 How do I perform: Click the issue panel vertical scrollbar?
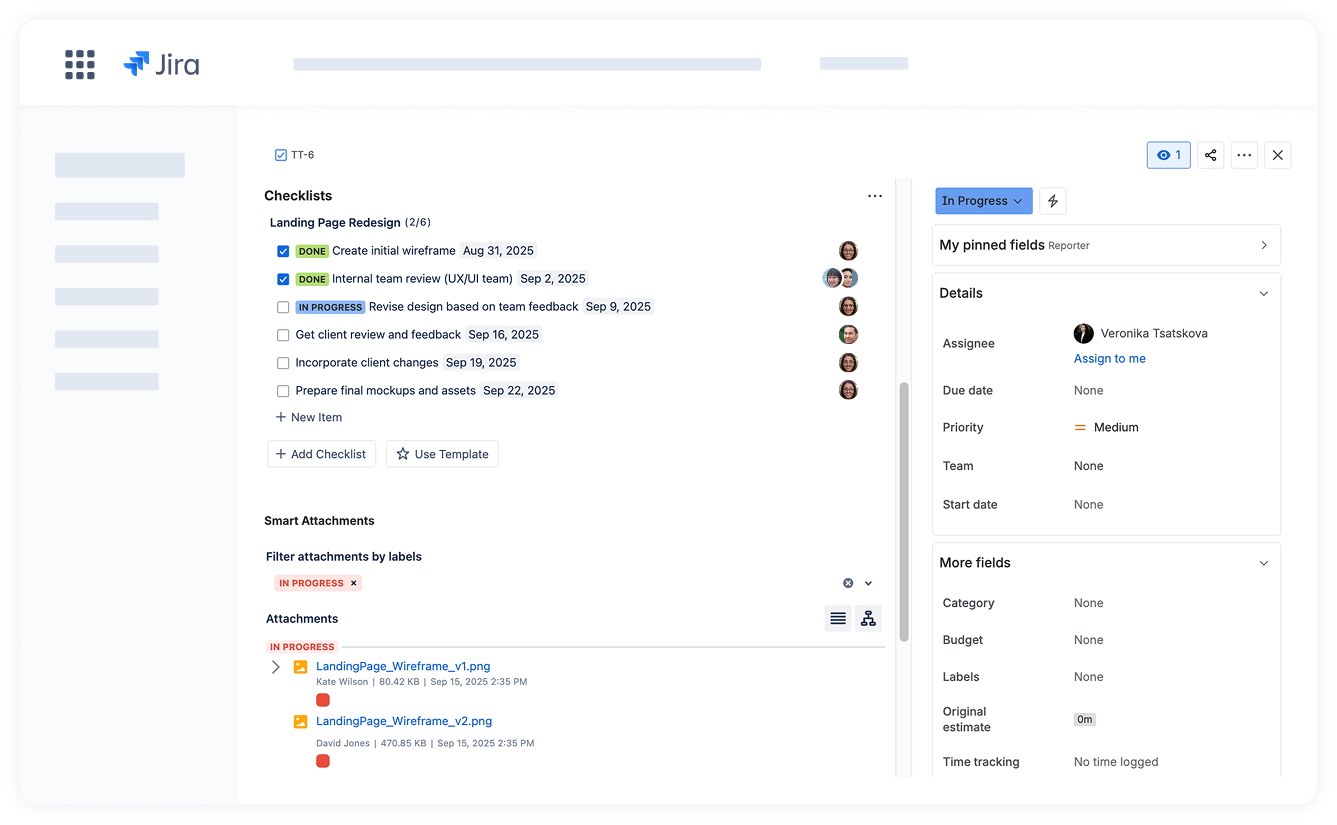point(904,511)
